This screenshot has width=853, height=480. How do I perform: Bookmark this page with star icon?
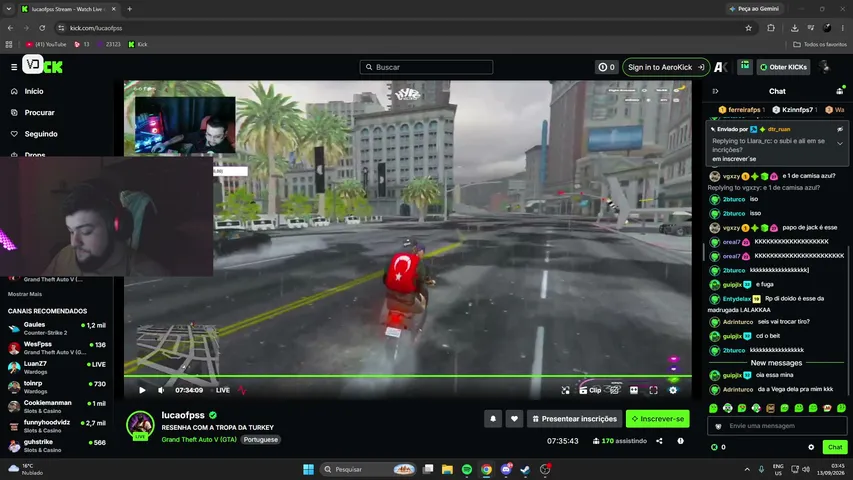[749, 28]
